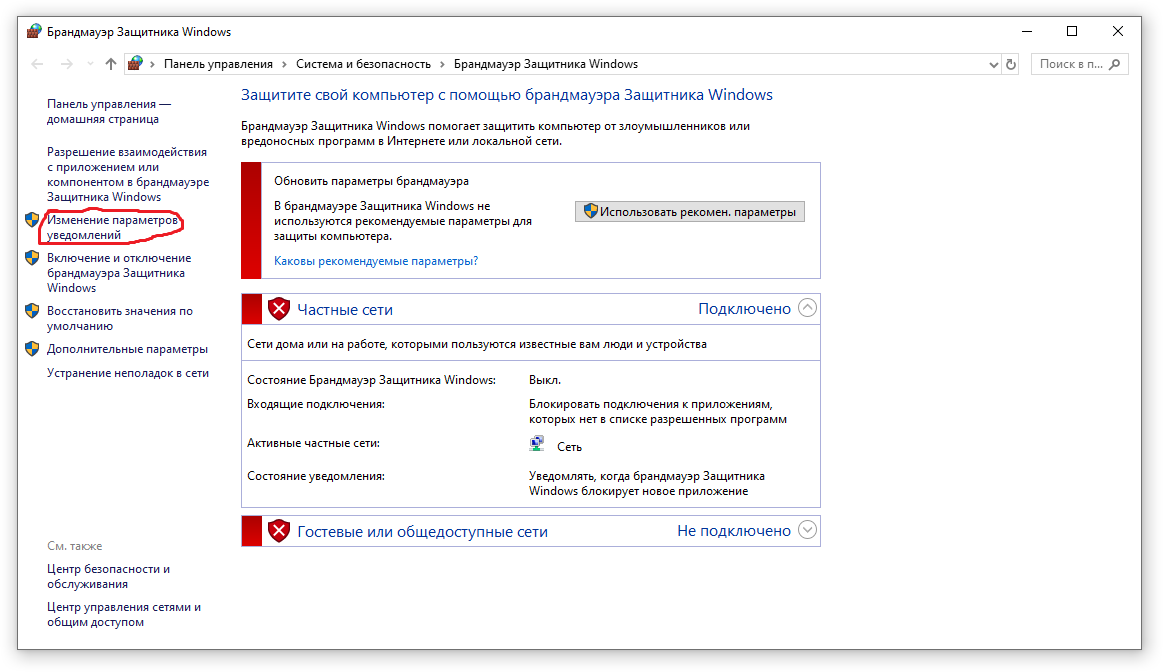Viewport: 1163px width, 672px height.
Task: Collapse the Частные сети section
Action: tap(808, 308)
